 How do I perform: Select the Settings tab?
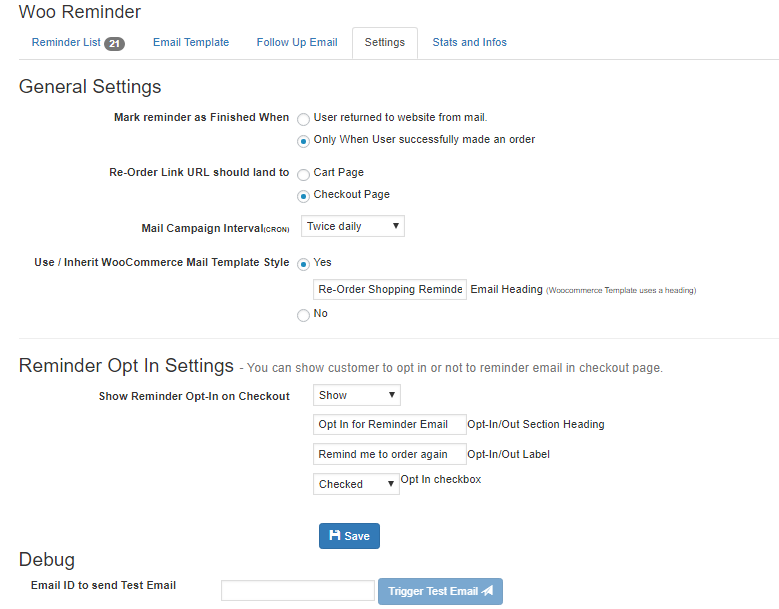tap(385, 43)
